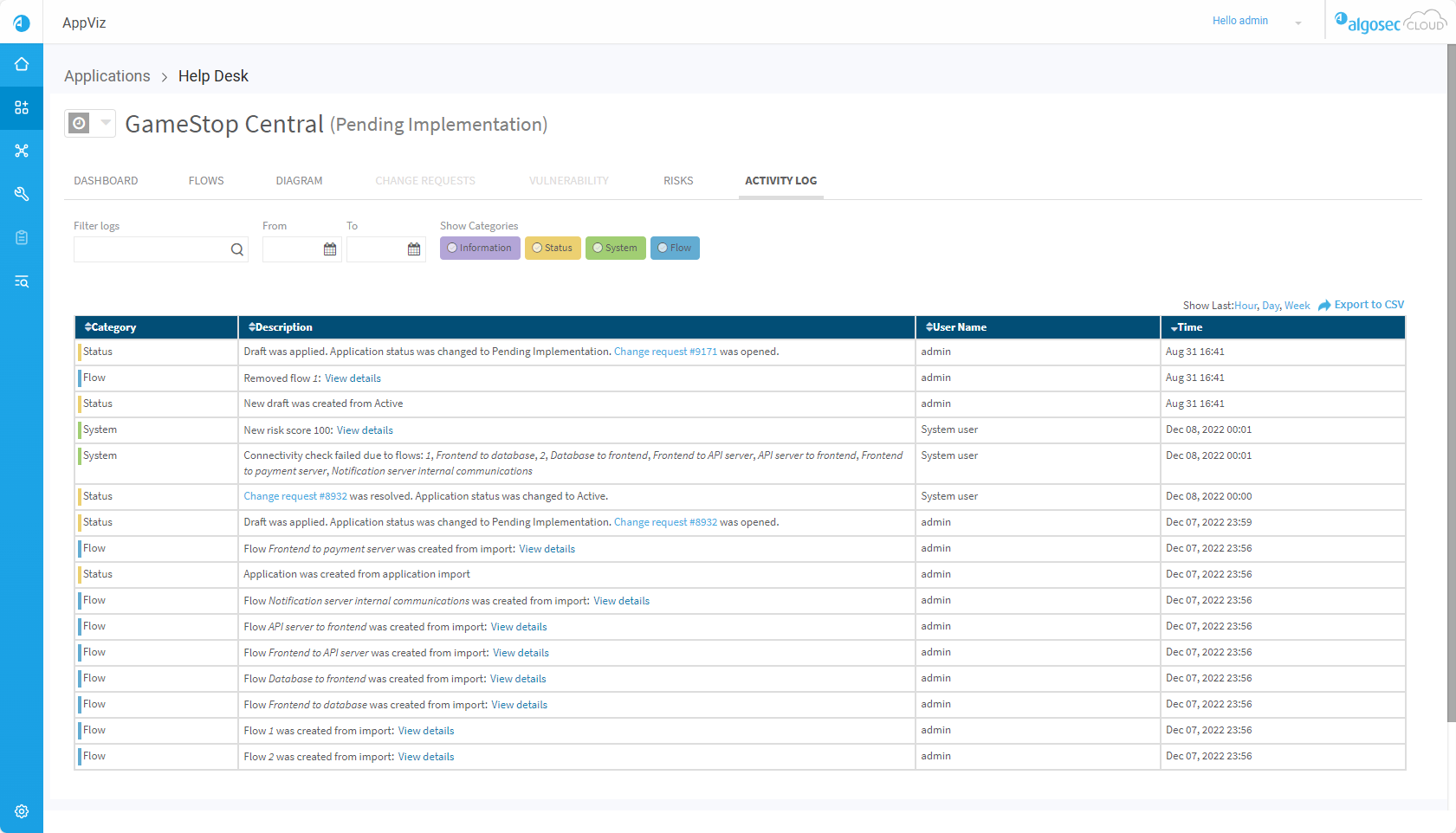Toggle the Status category filter
Viewport: 1456px width, 833px height.
(x=553, y=249)
